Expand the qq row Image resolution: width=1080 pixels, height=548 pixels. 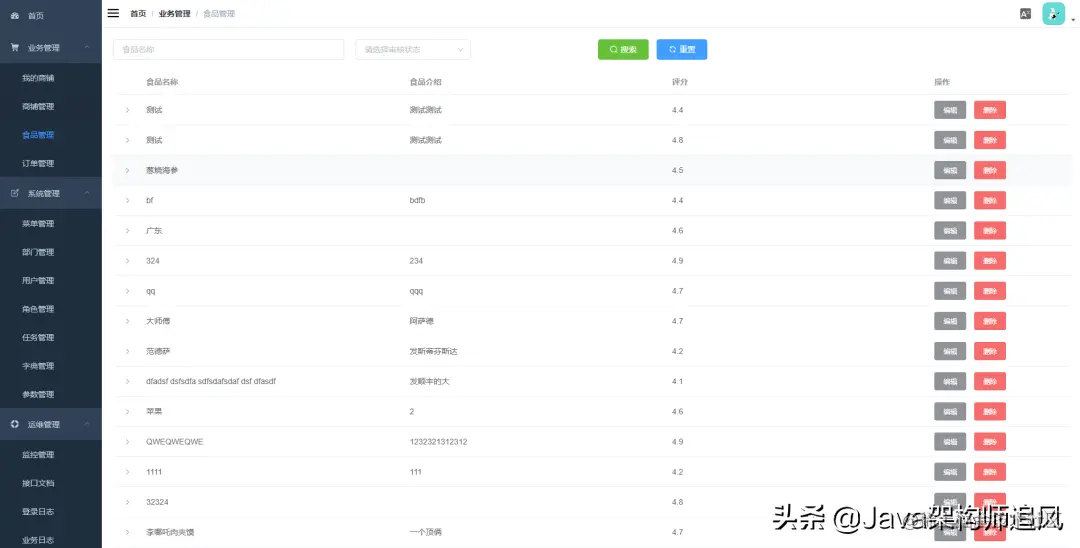(x=127, y=291)
